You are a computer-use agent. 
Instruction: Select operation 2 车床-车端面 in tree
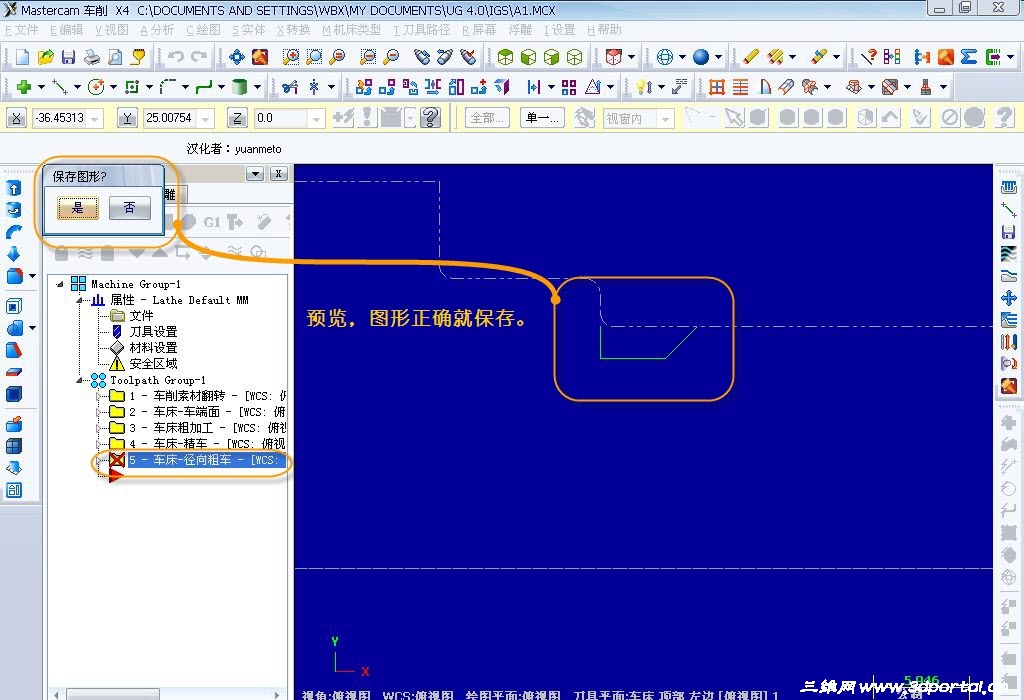[x=206, y=411]
